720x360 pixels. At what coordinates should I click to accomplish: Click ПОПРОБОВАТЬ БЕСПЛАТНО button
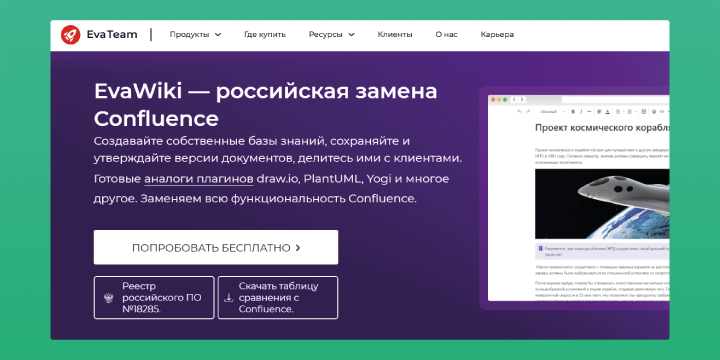pos(216,248)
